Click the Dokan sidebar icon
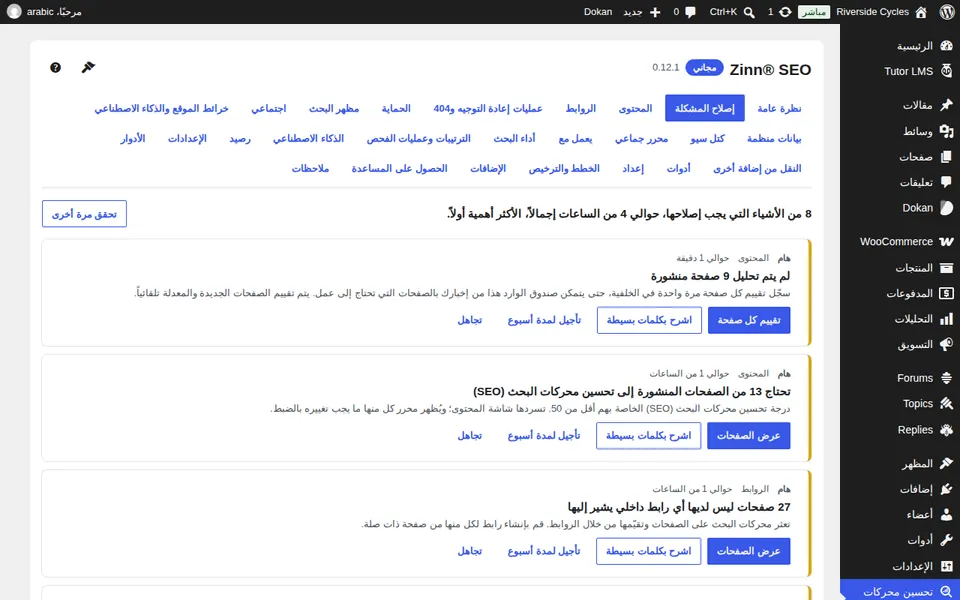This screenshot has width=960, height=600. point(947,208)
